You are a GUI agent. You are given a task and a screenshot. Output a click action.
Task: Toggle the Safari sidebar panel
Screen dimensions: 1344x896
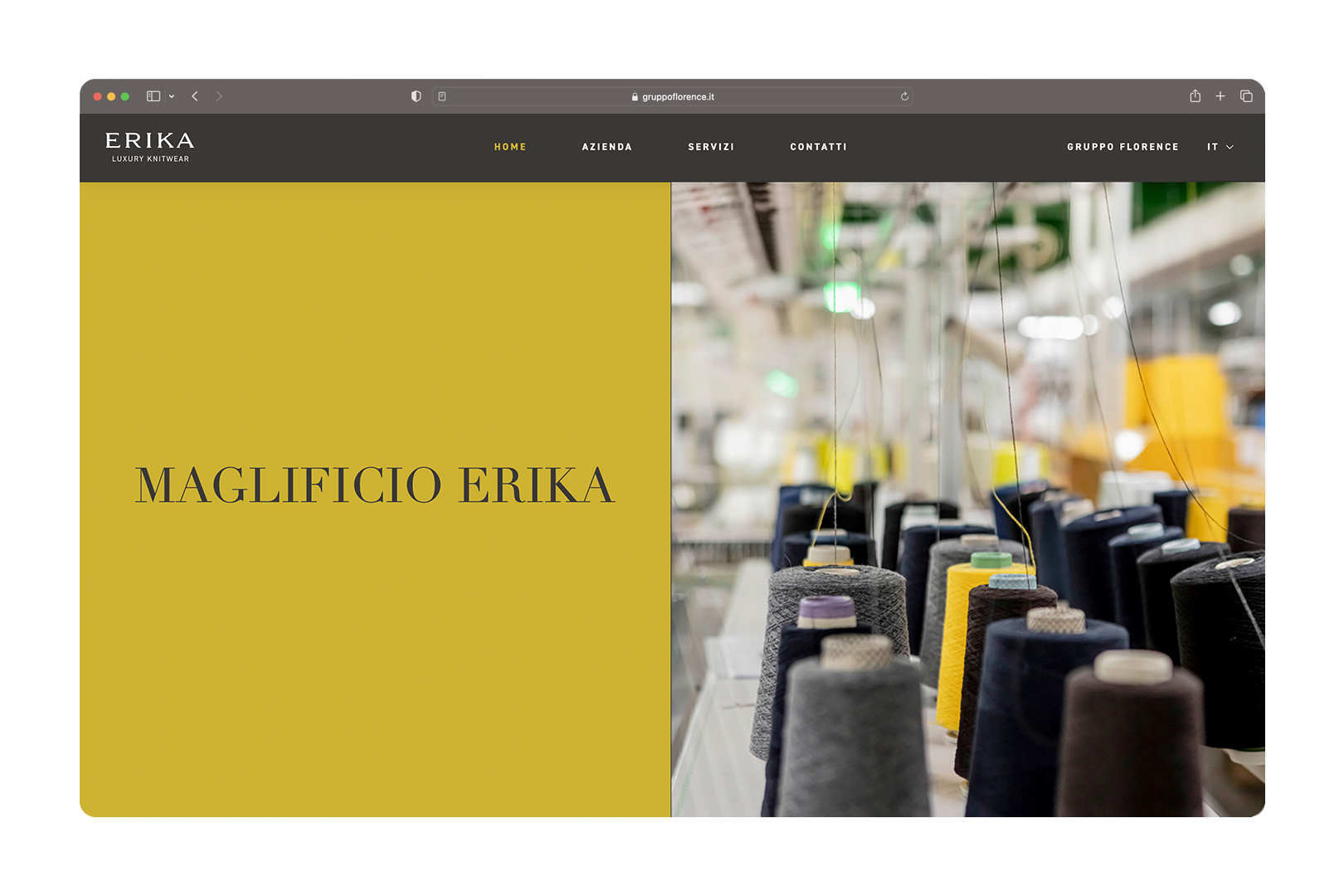(x=153, y=96)
